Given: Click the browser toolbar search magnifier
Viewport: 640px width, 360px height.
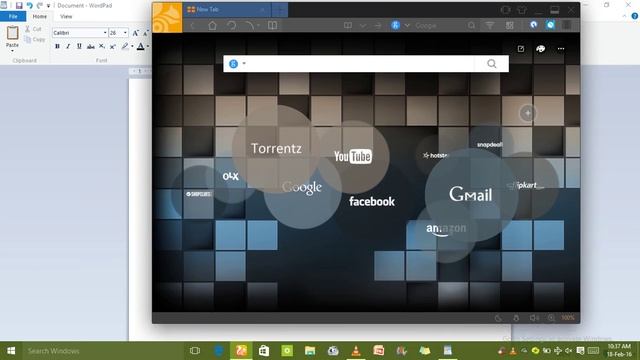Looking at the screenshot, I should point(471,25).
